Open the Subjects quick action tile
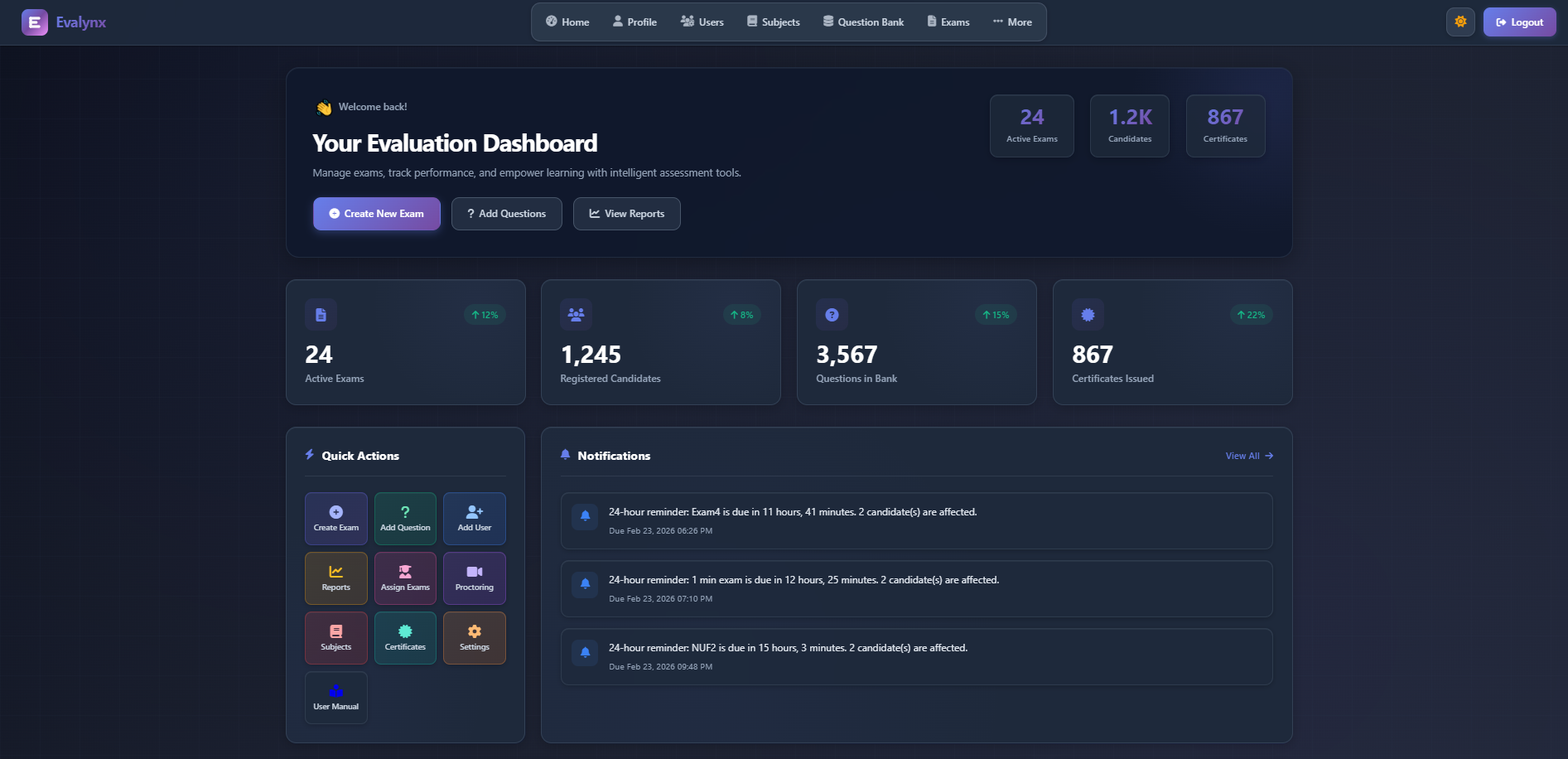The width and height of the screenshot is (1568, 759). click(336, 638)
